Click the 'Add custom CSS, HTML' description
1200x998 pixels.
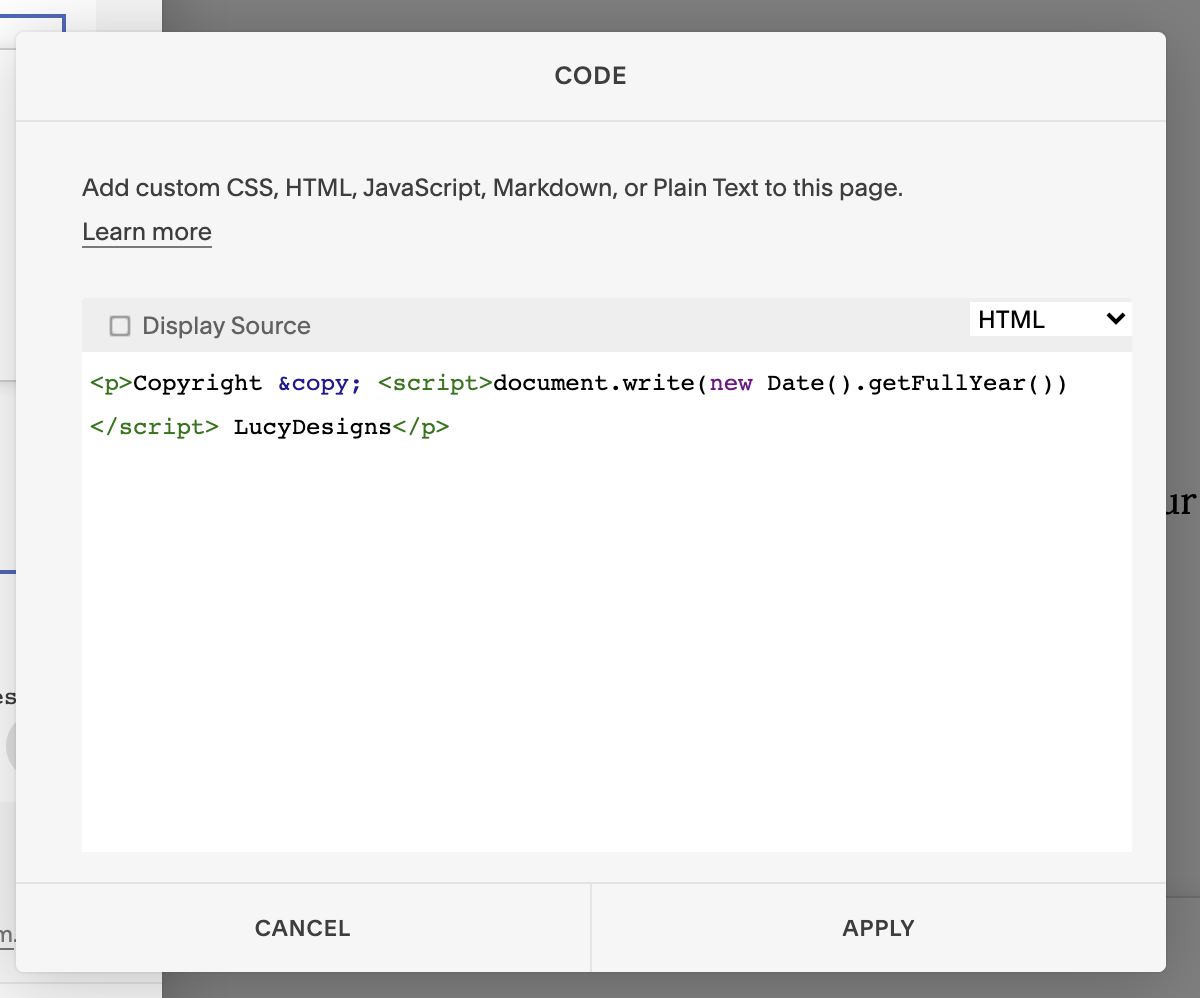(x=492, y=188)
